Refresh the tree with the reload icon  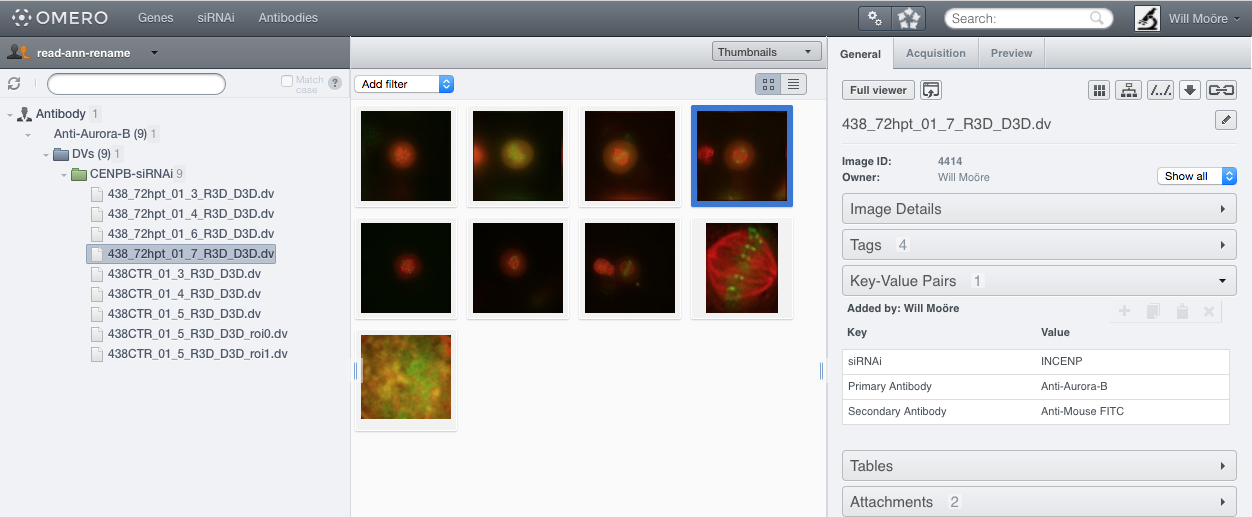tap(14, 84)
